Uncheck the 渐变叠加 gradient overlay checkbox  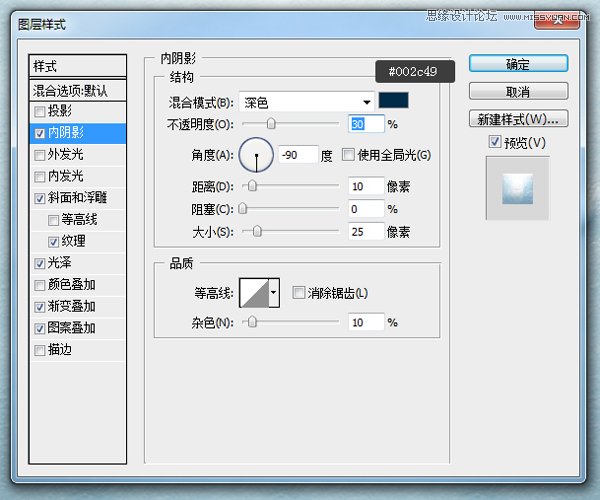point(39,307)
